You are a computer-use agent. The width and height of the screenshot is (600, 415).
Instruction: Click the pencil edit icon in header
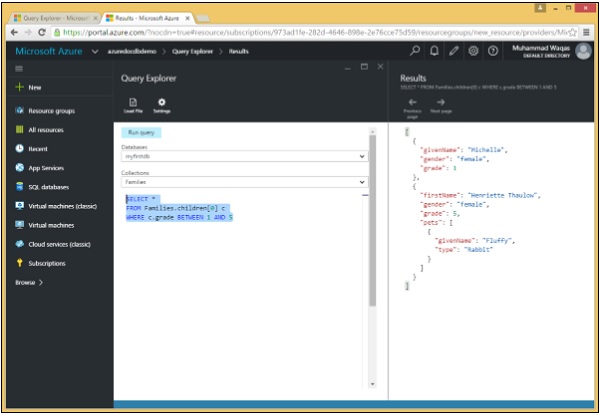[x=454, y=50]
